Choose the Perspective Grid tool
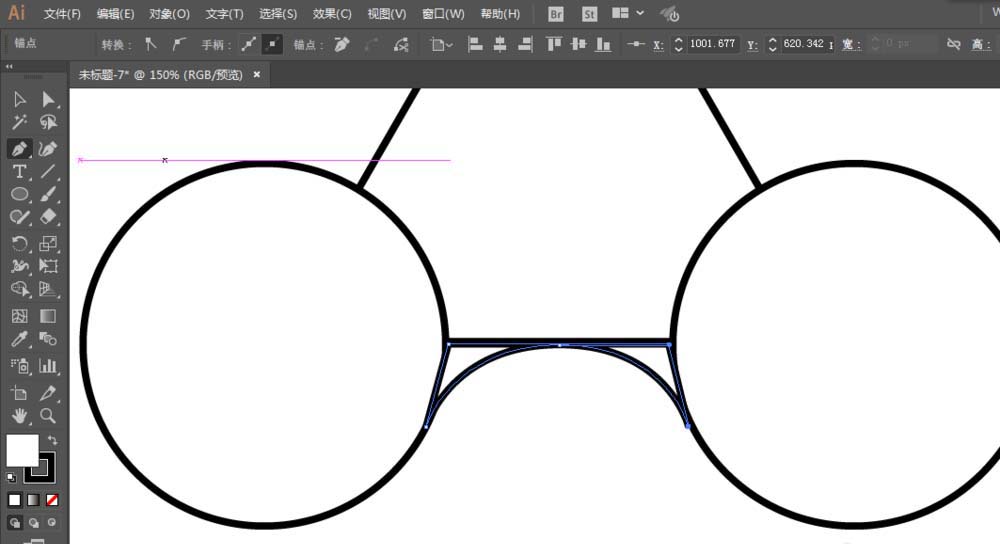1000x544 pixels. pos(48,289)
